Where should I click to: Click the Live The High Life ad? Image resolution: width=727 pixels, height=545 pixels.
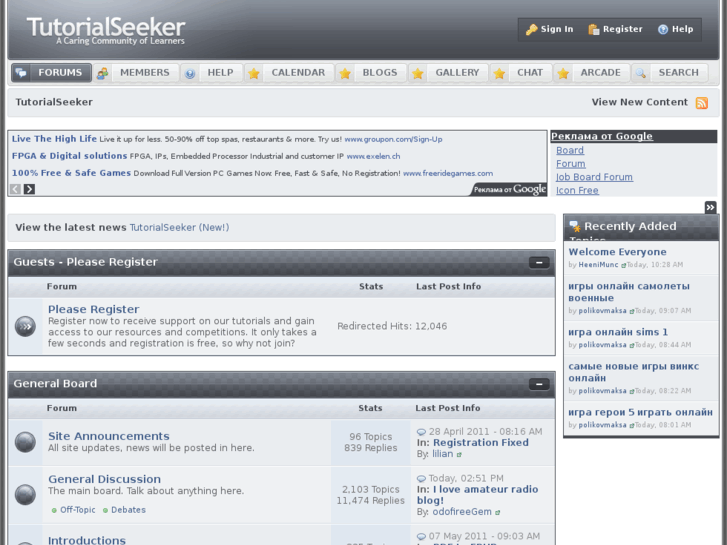[x=54, y=139]
